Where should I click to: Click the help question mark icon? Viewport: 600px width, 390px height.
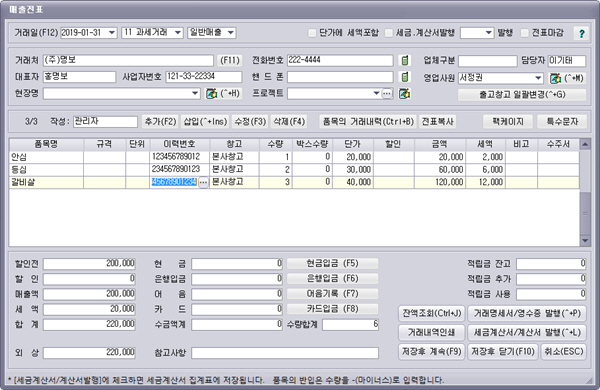[582, 33]
